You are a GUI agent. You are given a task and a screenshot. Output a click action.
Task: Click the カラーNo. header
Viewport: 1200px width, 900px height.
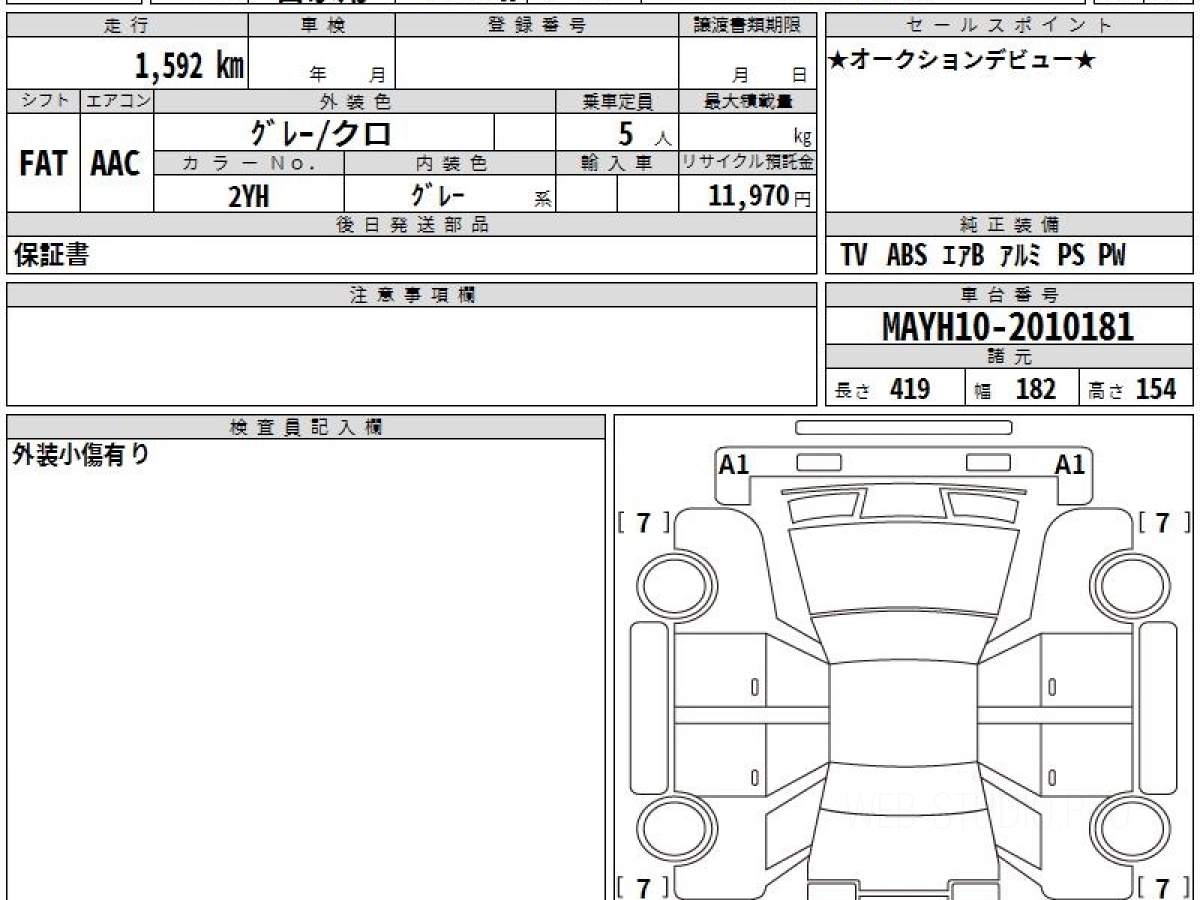click(x=250, y=163)
